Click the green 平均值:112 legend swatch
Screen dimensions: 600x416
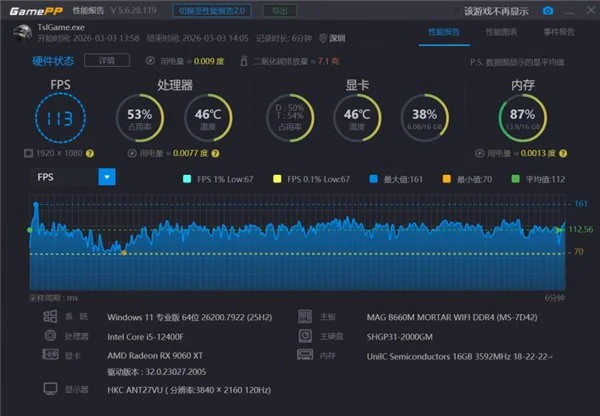[x=515, y=179]
